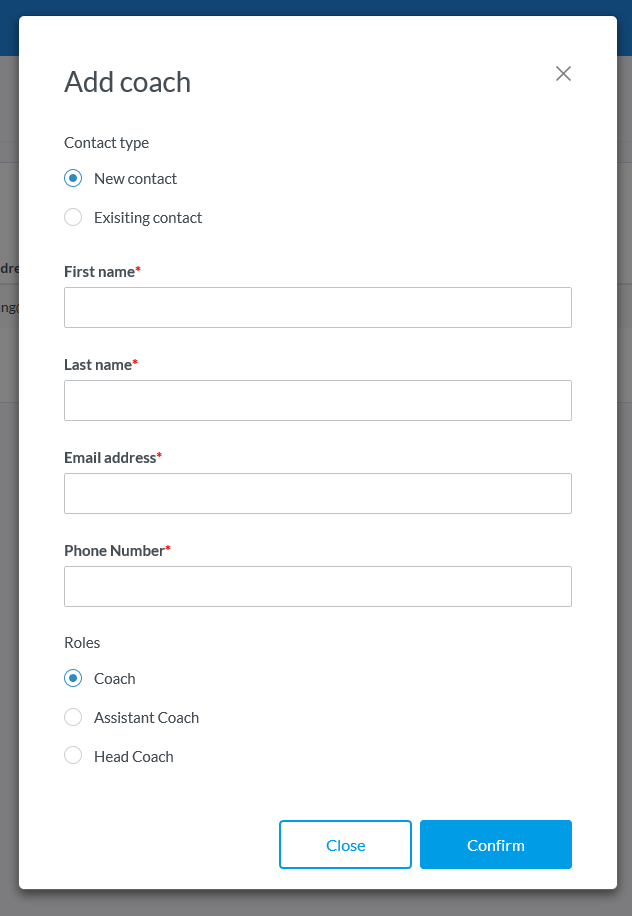Click the Phone Number label text
The width and height of the screenshot is (632, 916).
click(x=114, y=551)
